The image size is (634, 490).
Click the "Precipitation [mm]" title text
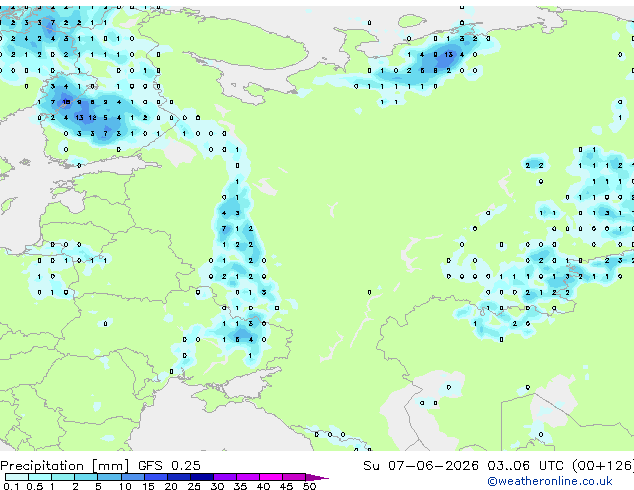point(65,466)
